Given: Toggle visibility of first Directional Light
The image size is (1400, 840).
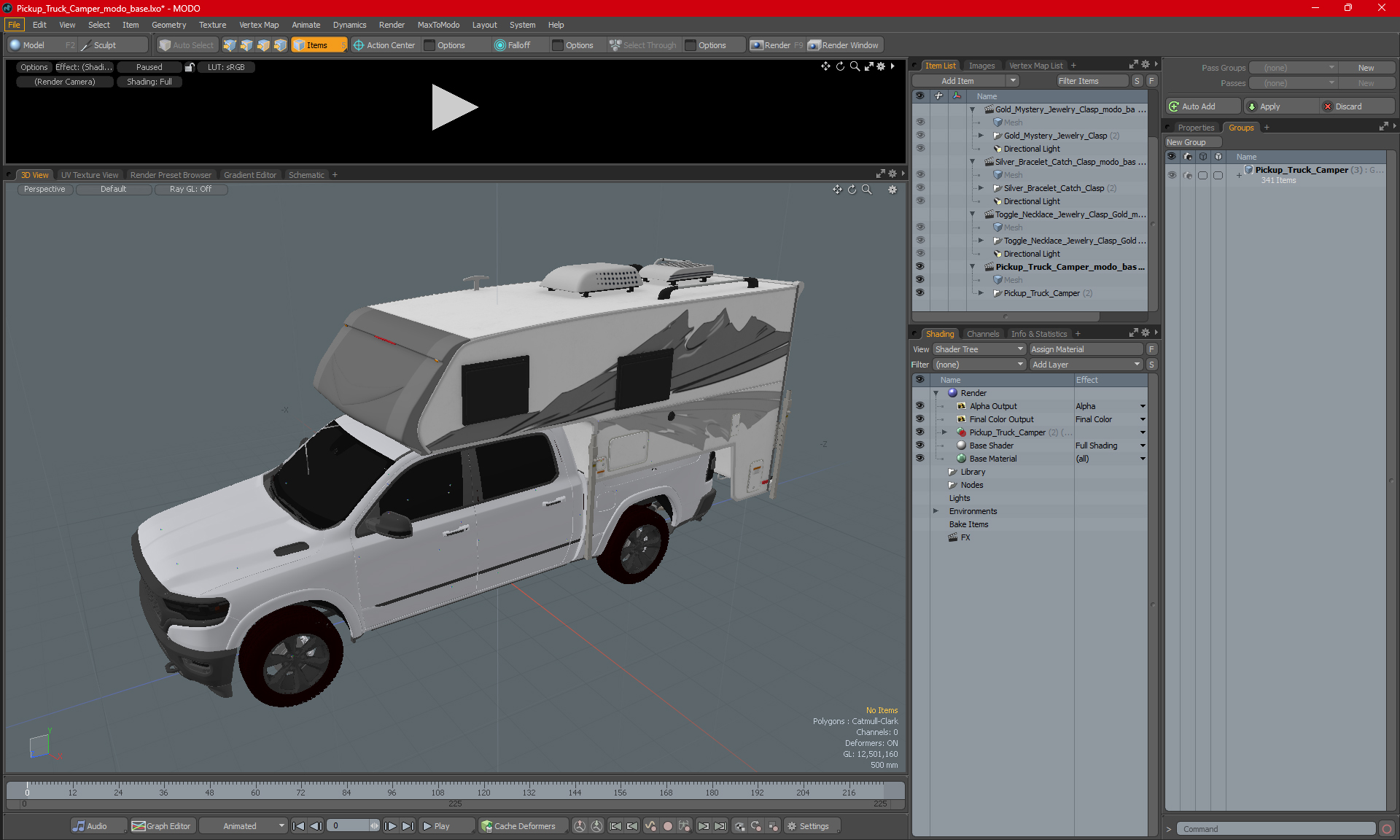Looking at the screenshot, I should (x=919, y=148).
